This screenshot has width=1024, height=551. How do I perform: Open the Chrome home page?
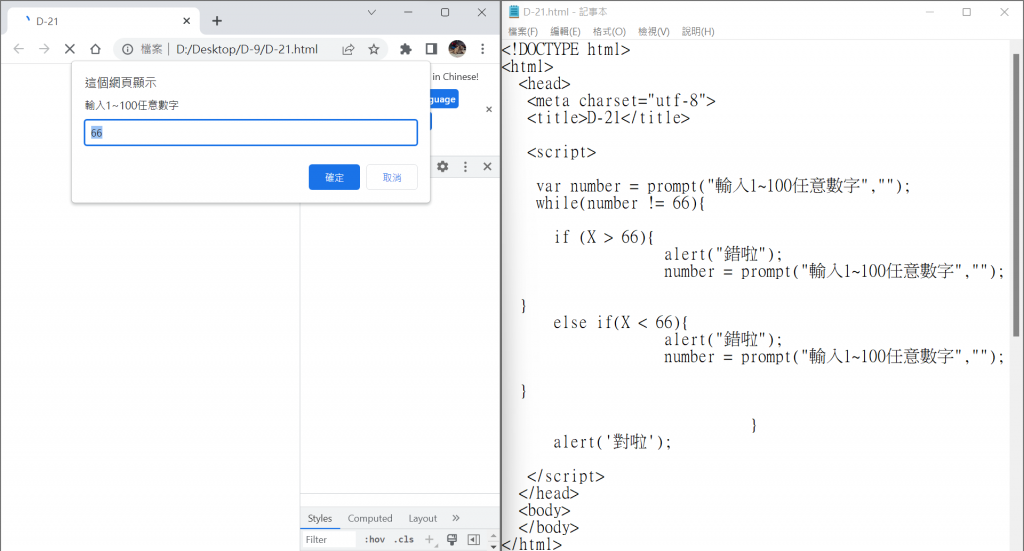click(95, 49)
